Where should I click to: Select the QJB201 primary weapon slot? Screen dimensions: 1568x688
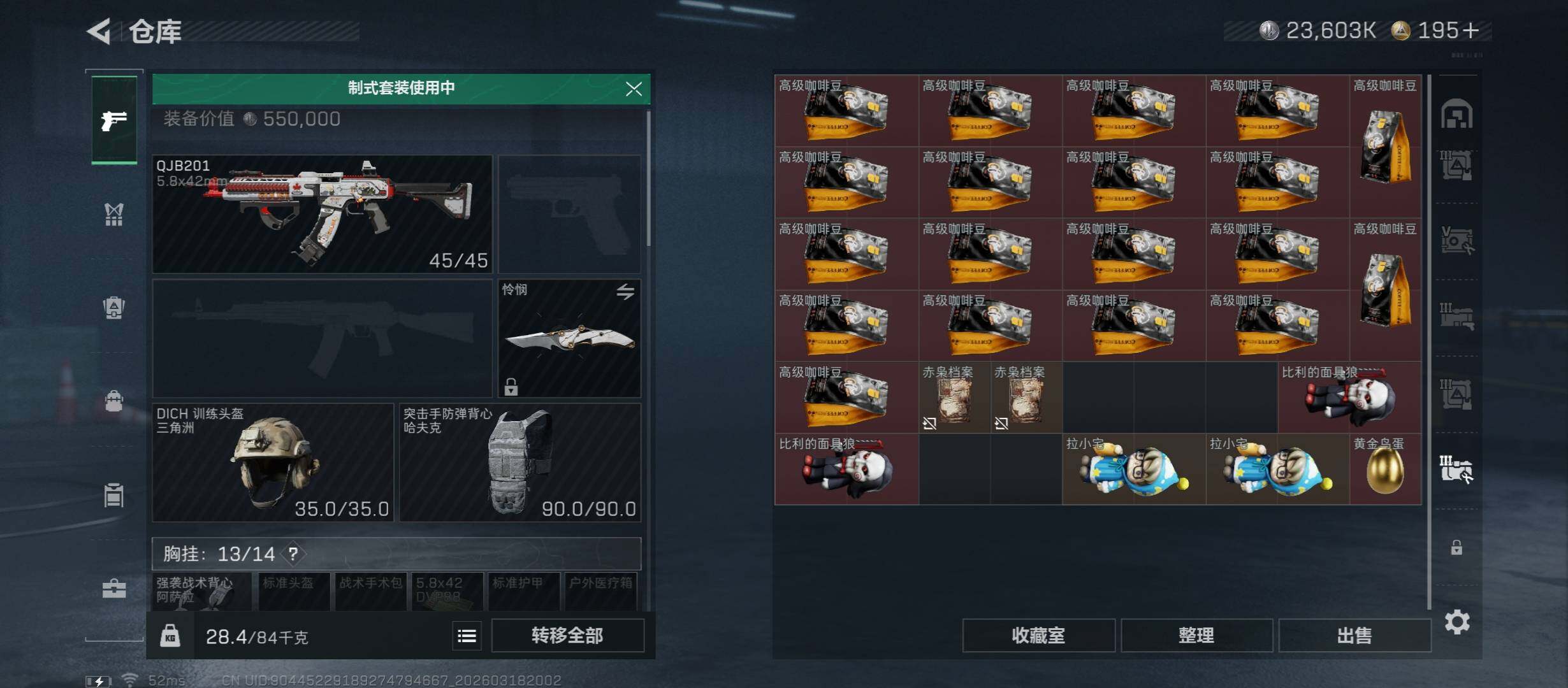pos(322,214)
